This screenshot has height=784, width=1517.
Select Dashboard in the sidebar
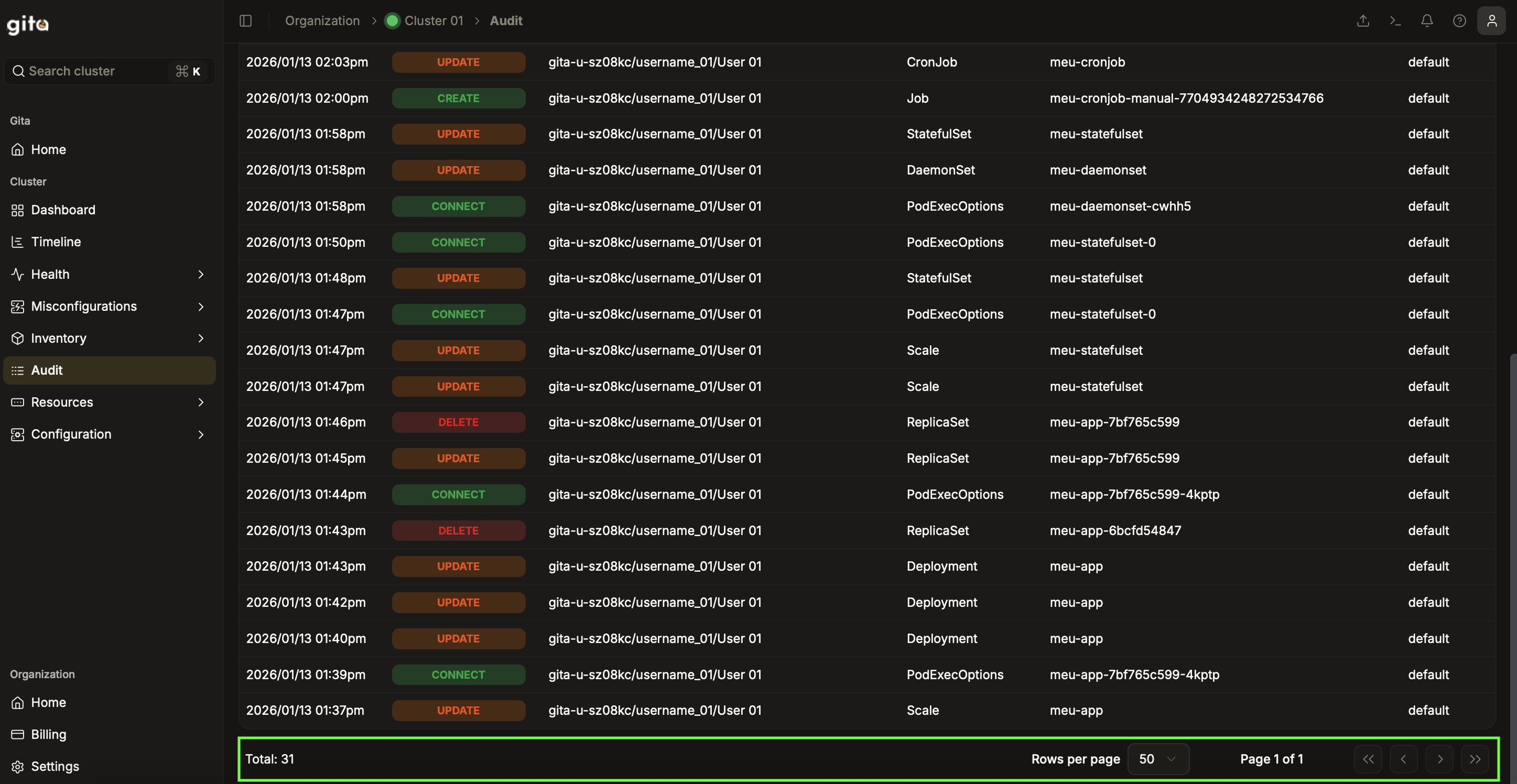[63, 210]
